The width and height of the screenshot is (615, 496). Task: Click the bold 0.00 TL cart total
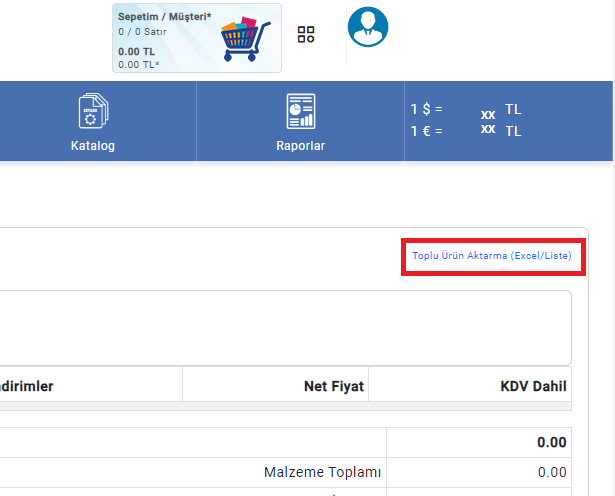point(137,51)
